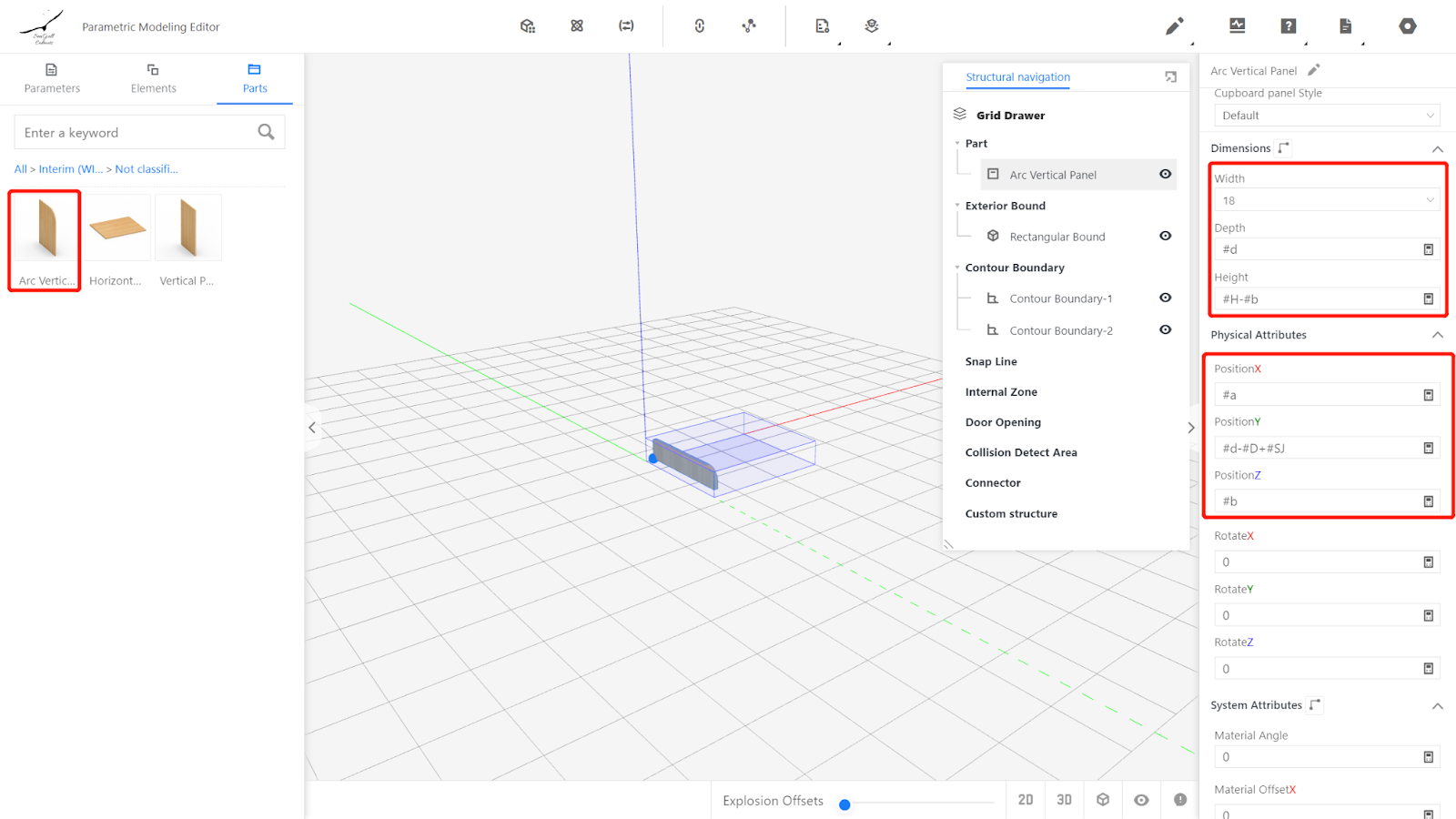Click the Interim breadcrumb link
Viewport: 1456px width, 819px height.
coord(70,169)
